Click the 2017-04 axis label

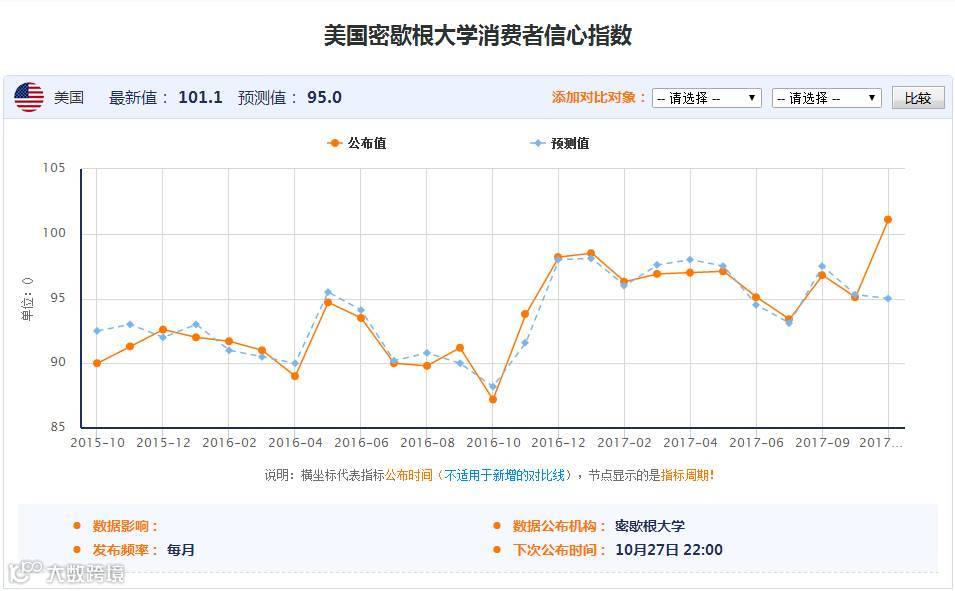click(690, 443)
